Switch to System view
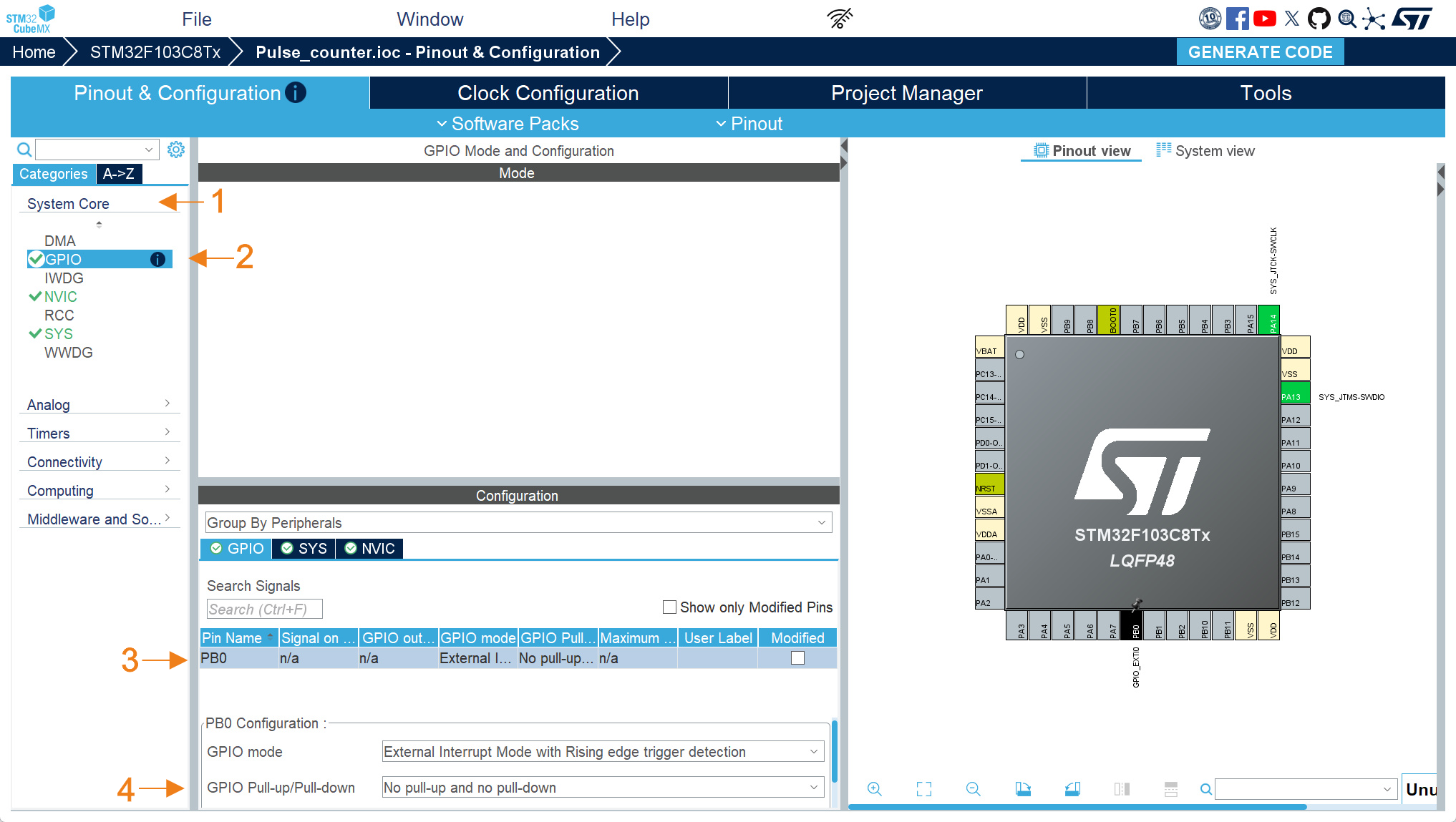 [1205, 151]
